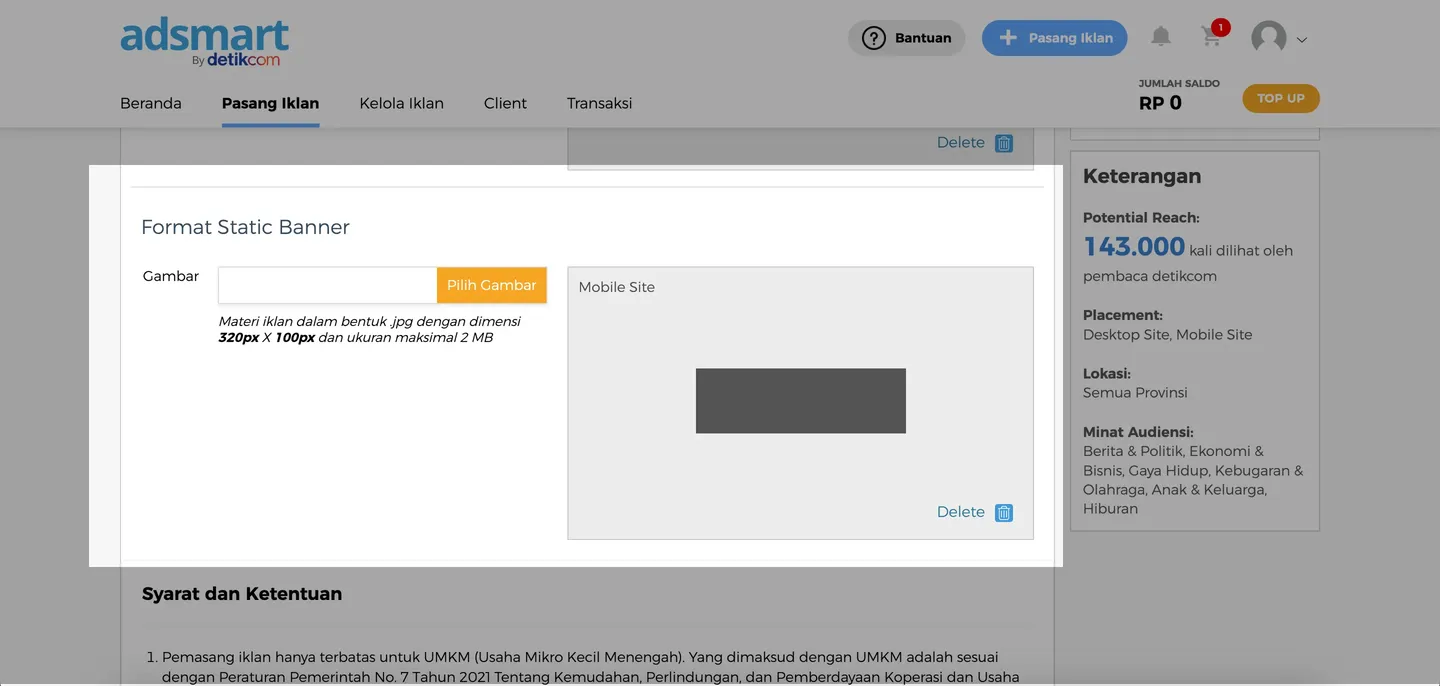Open the Transaksi tab
1440x686 pixels.
[x=599, y=103]
